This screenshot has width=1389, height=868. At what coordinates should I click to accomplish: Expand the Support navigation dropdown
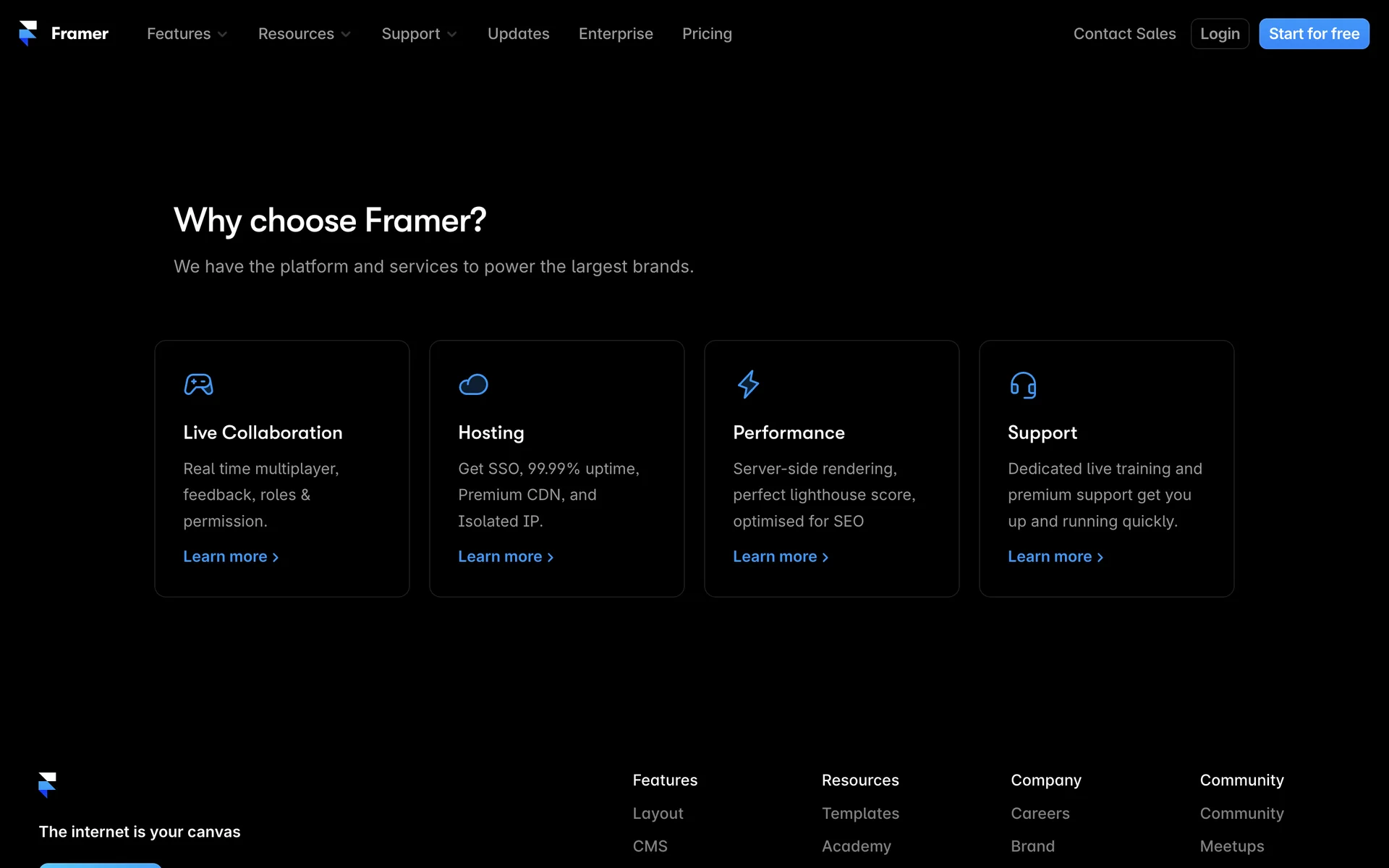[x=419, y=34]
